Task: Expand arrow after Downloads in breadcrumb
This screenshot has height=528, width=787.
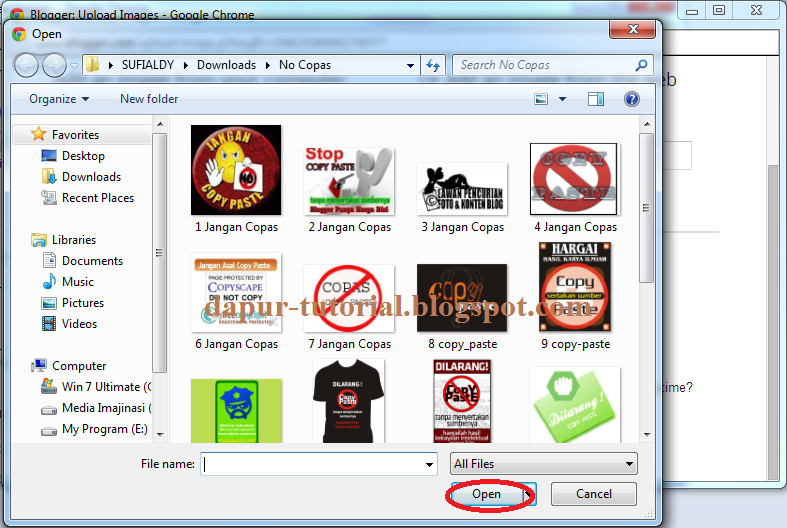Action: (268, 65)
